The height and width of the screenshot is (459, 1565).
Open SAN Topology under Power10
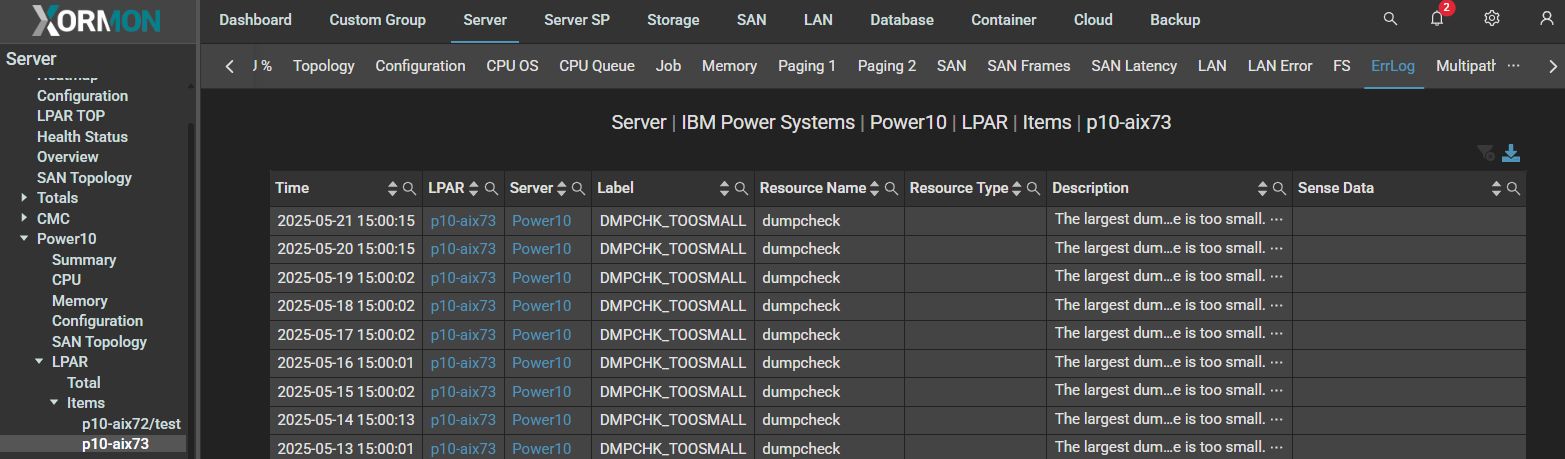(99, 342)
